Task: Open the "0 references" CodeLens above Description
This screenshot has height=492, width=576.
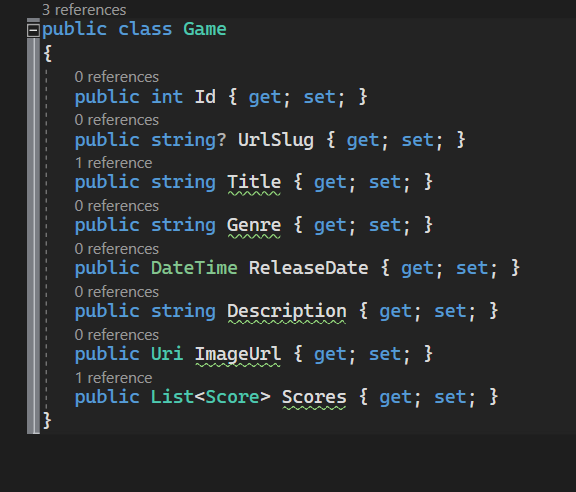Action: (116, 292)
